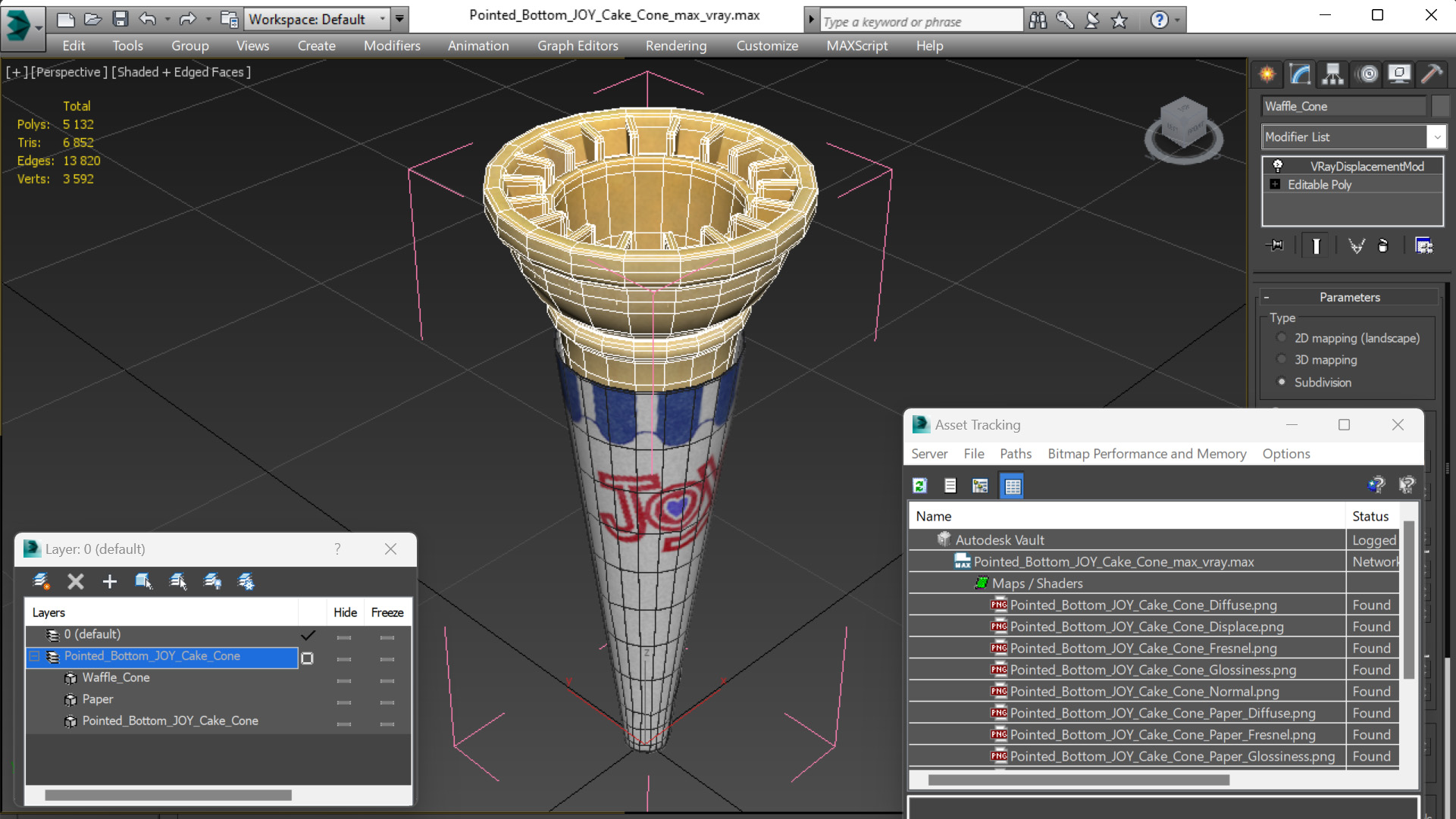Open the Rendering menu

pos(676,45)
